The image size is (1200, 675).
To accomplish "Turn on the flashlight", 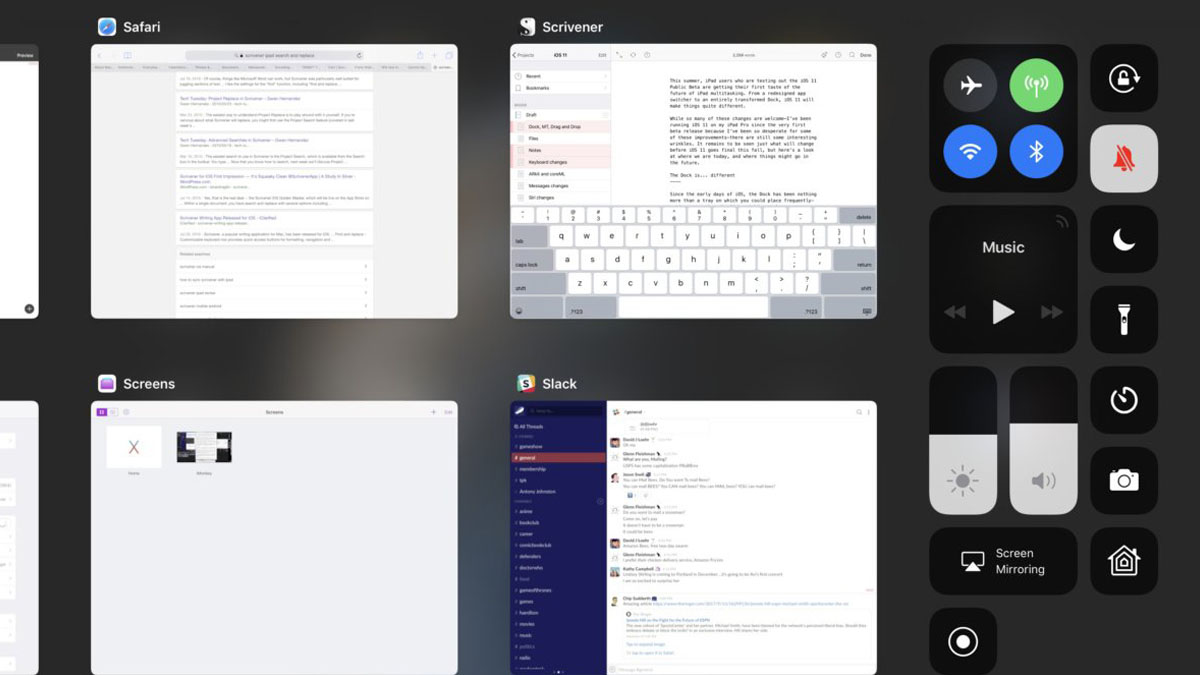I will point(1123,320).
